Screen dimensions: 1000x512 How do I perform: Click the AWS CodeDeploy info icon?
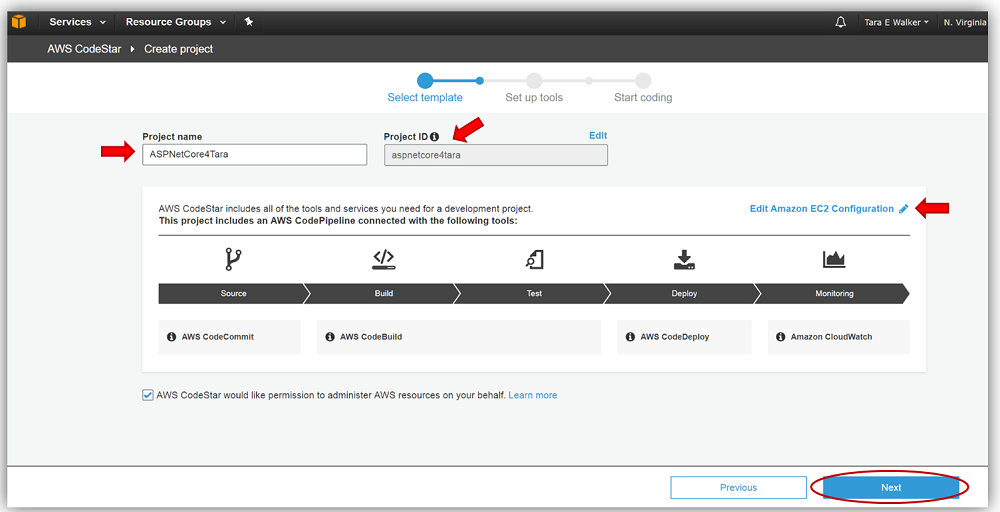pyautogui.click(x=630, y=337)
